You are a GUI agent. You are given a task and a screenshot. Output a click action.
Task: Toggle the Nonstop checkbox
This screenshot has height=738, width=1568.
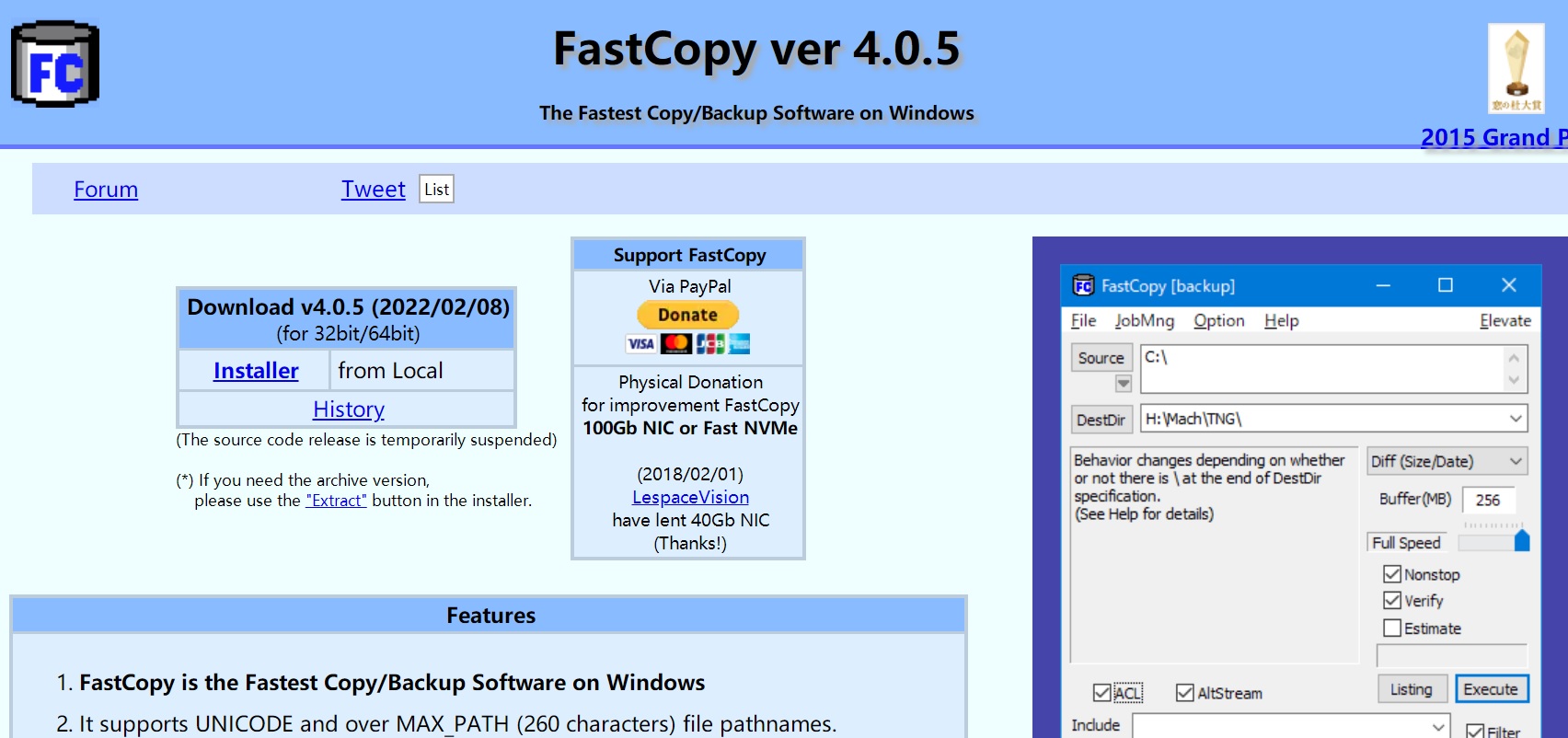click(x=1392, y=574)
